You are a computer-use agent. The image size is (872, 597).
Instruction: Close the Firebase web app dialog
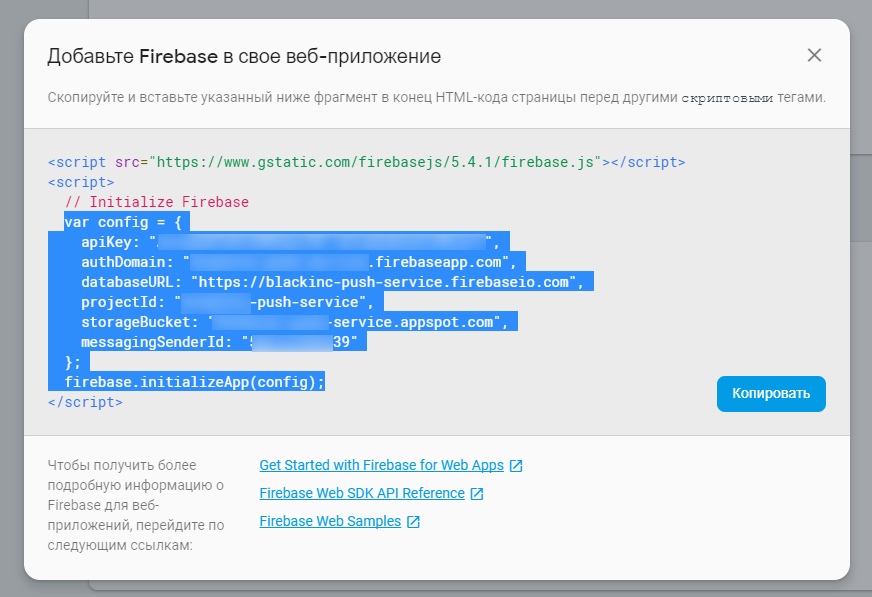(814, 55)
